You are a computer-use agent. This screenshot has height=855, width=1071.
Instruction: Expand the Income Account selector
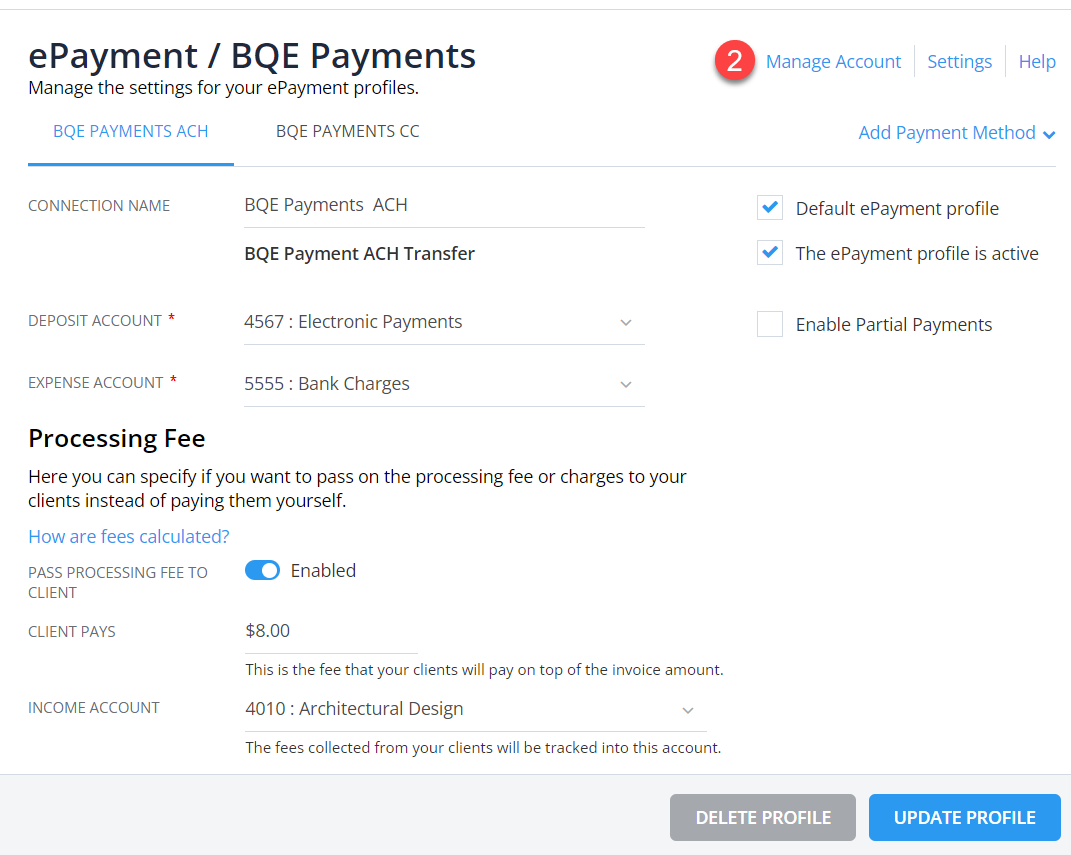pyautogui.click(x=688, y=709)
